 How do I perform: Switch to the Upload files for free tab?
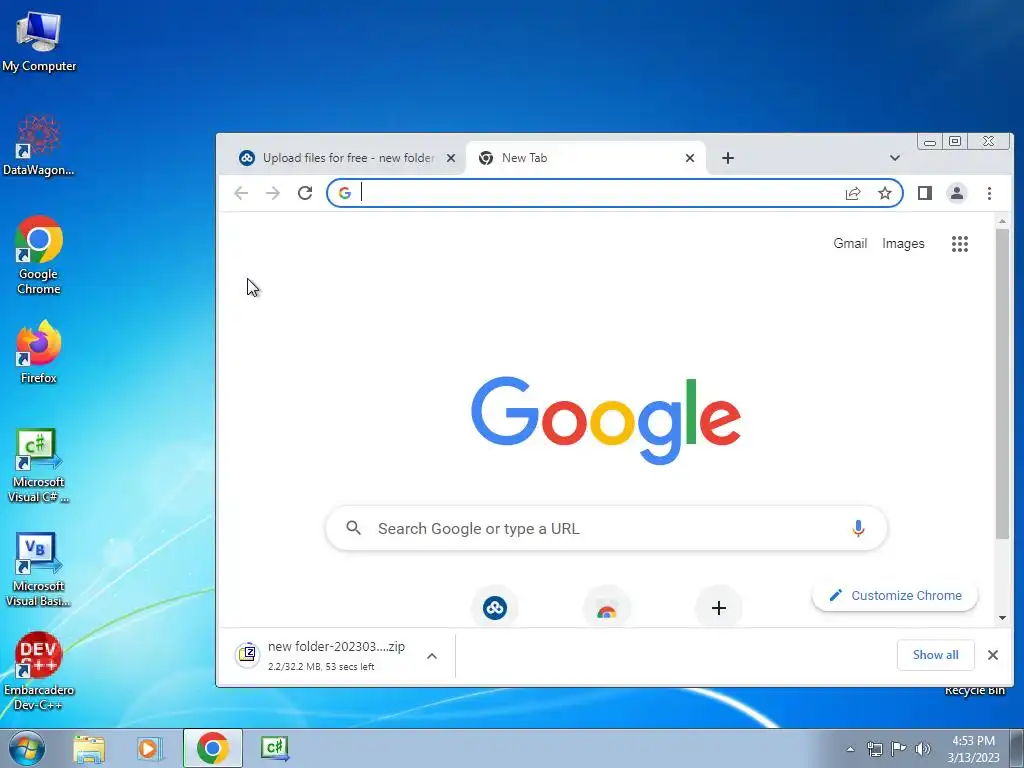[348, 158]
